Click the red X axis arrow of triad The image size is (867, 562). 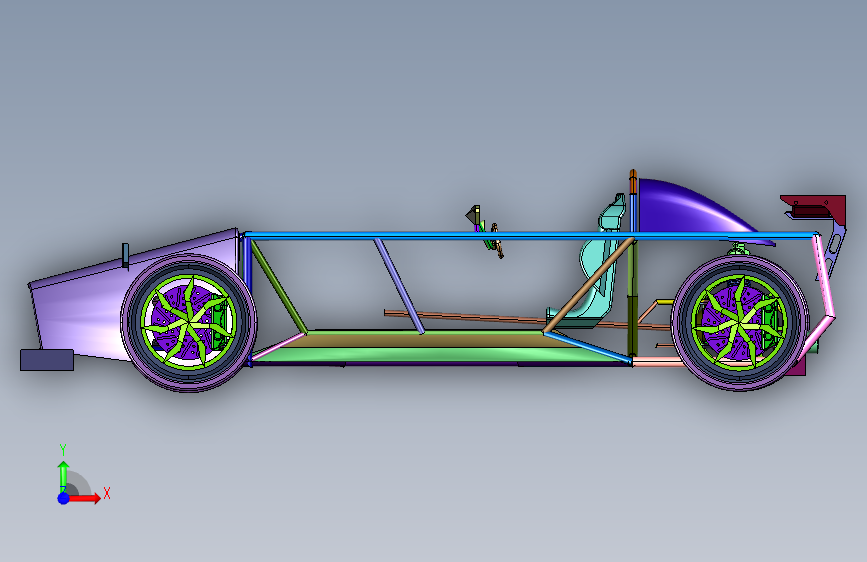tap(84, 498)
